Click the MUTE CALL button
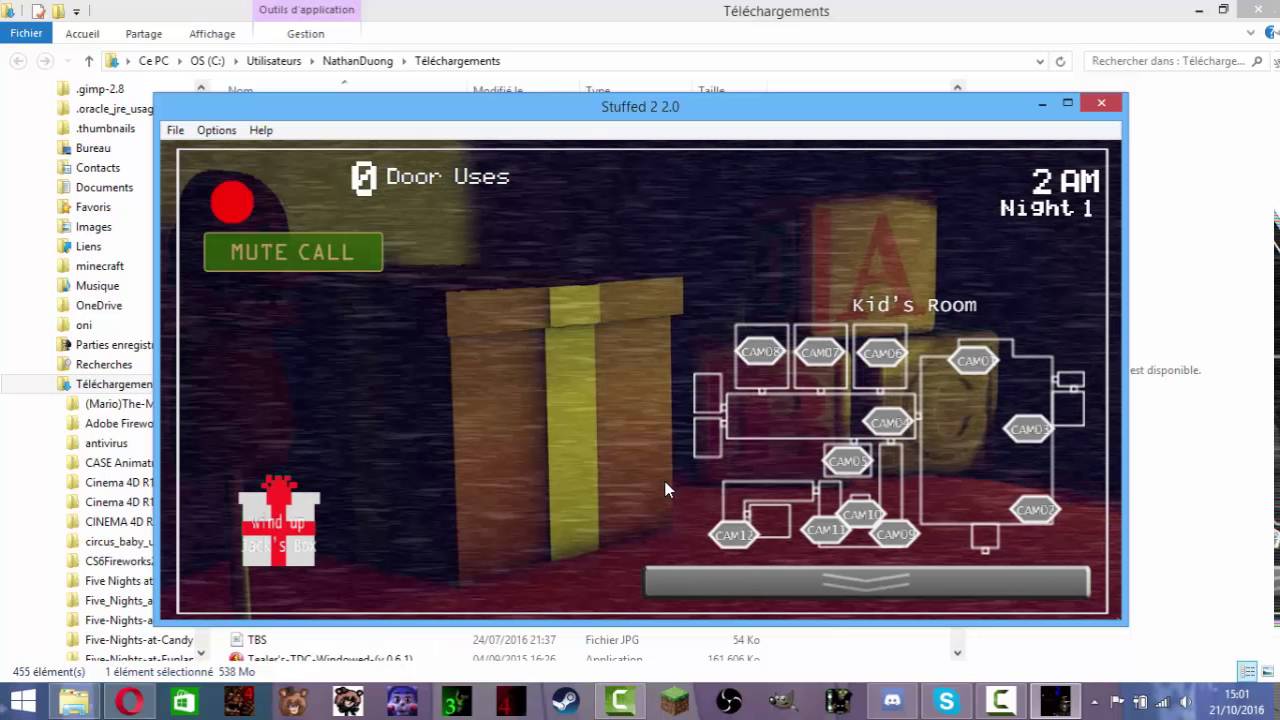The width and height of the screenshot is (1280, 720). click(293, 252)
